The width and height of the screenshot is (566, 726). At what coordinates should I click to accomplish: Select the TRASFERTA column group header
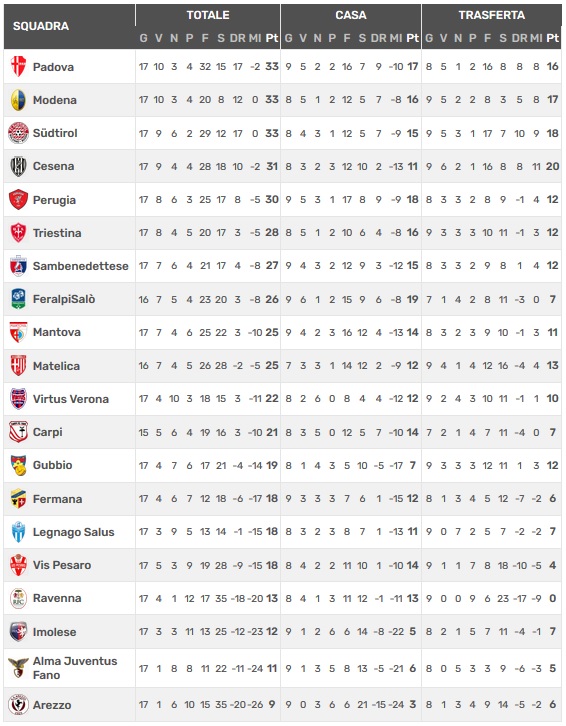[491, 15]
